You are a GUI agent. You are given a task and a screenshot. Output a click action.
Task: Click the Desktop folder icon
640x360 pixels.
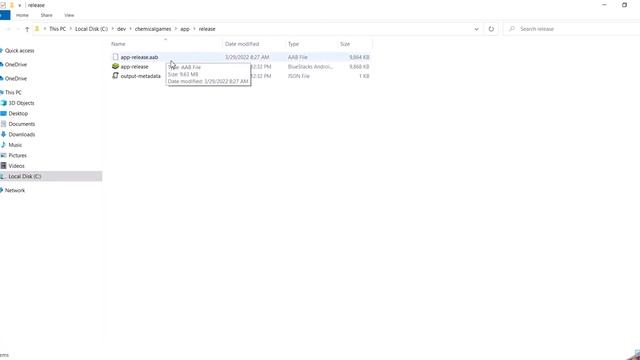[x=4, y=113]
